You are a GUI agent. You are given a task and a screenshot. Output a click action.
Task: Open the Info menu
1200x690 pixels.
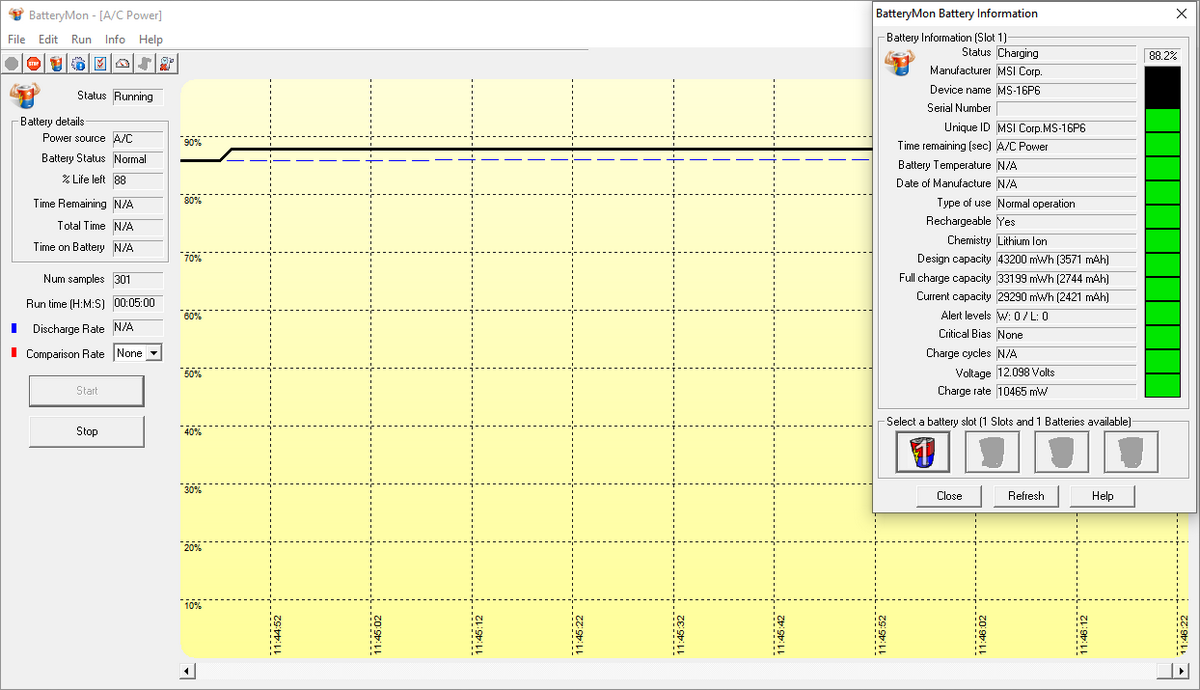pos(115,39)
